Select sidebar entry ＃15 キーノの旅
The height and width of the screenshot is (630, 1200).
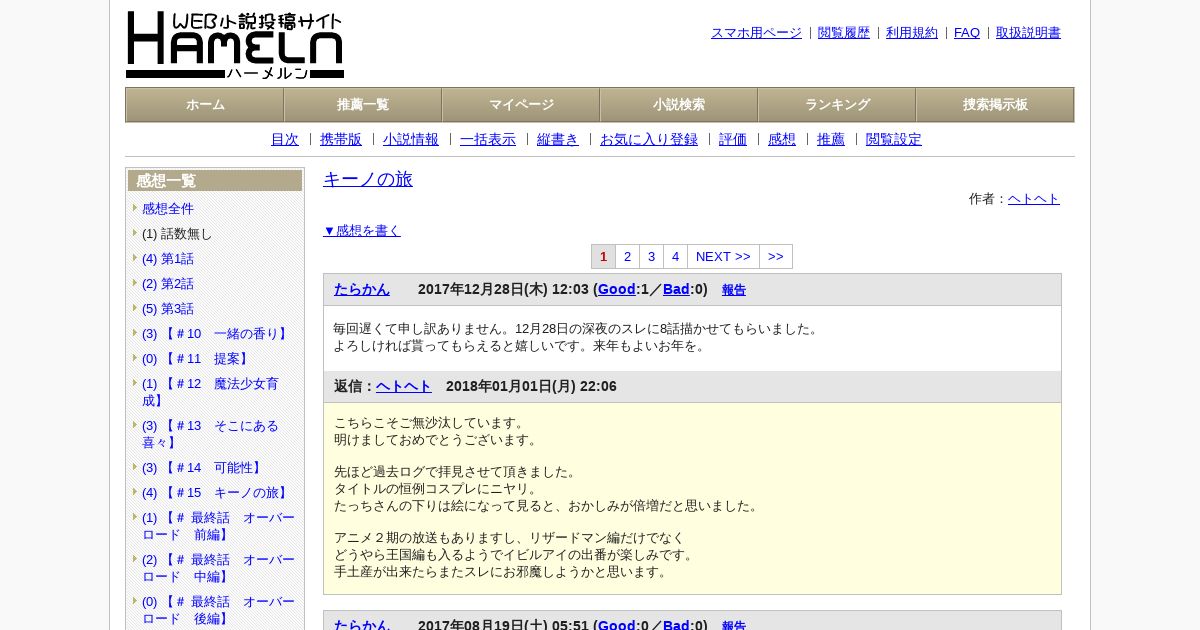(x=216, y=492)
